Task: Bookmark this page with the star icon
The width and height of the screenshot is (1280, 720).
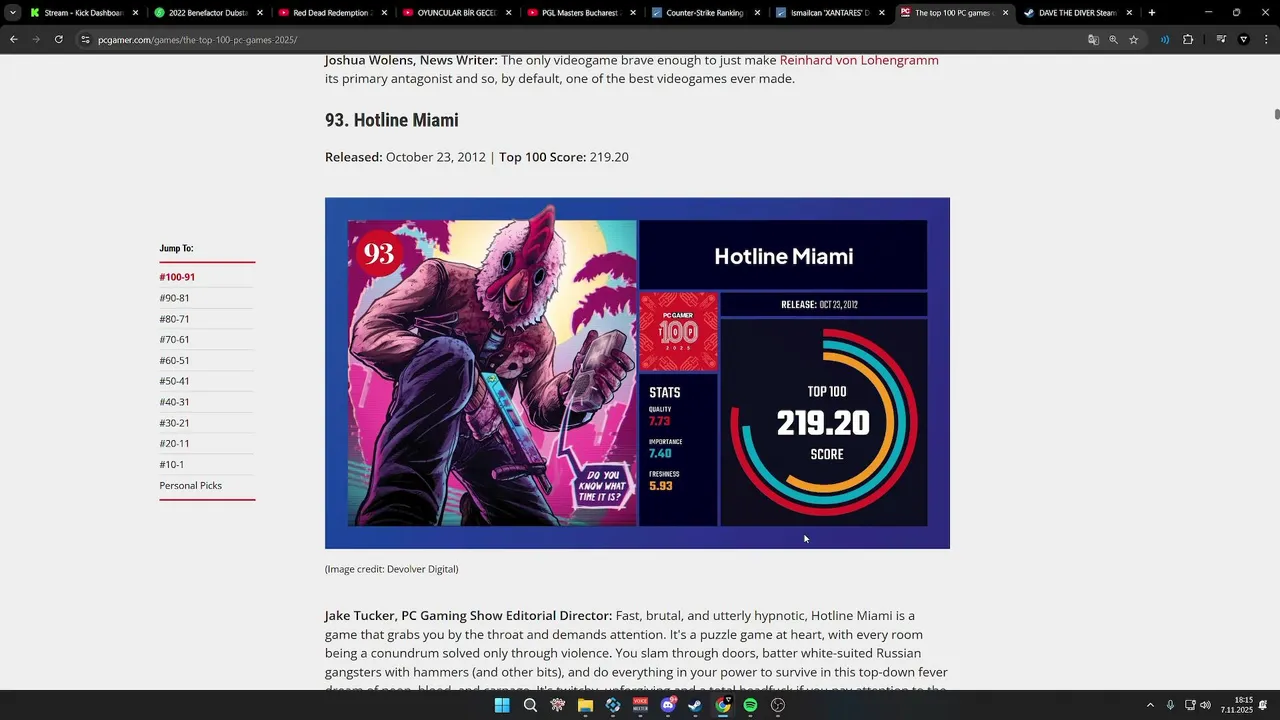Action: (x=1134, y=39)
